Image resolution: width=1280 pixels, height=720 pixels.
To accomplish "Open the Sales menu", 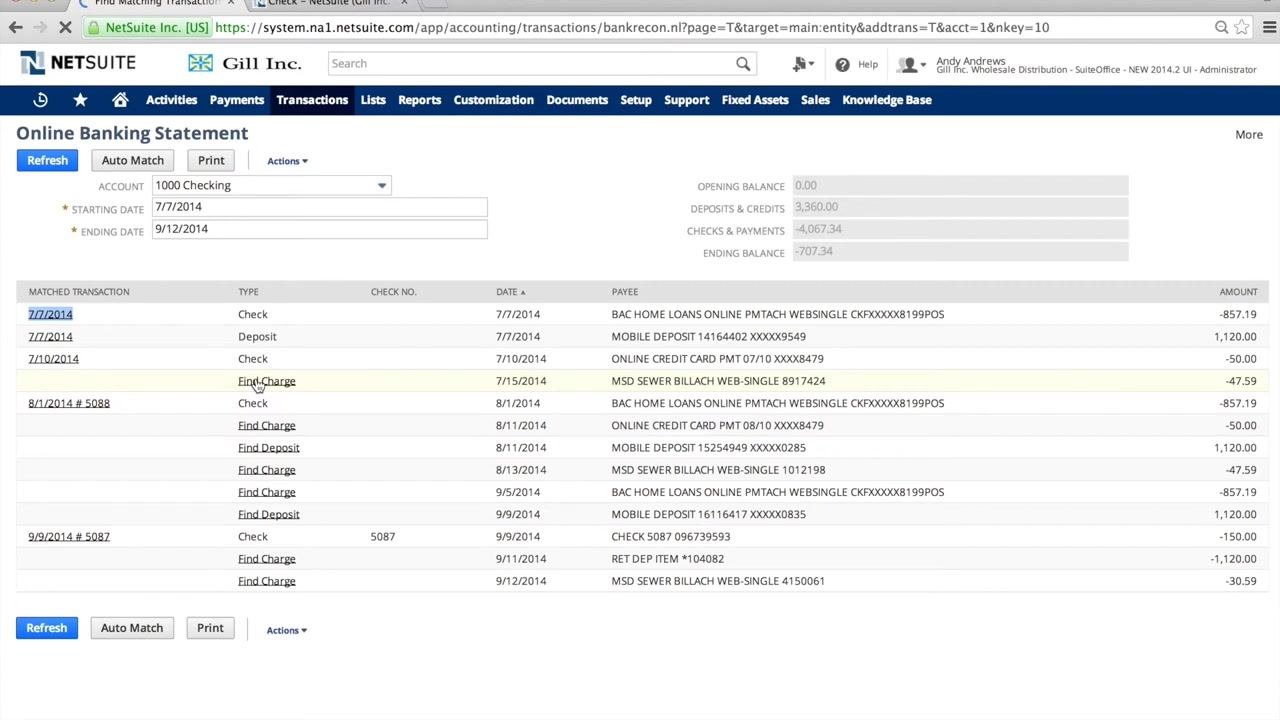I will (x=815, y=100).
